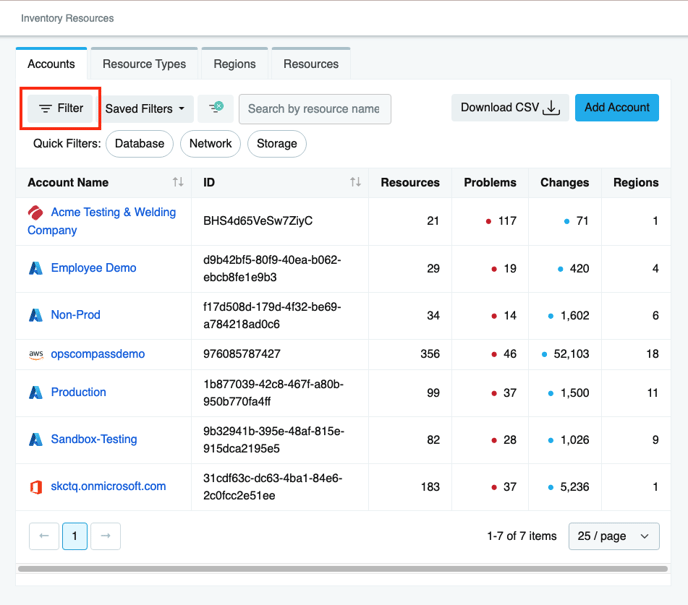688x605 pixels.
Task: Click Azure icon beside Non-Prod
Action: [x=36, y=315]
